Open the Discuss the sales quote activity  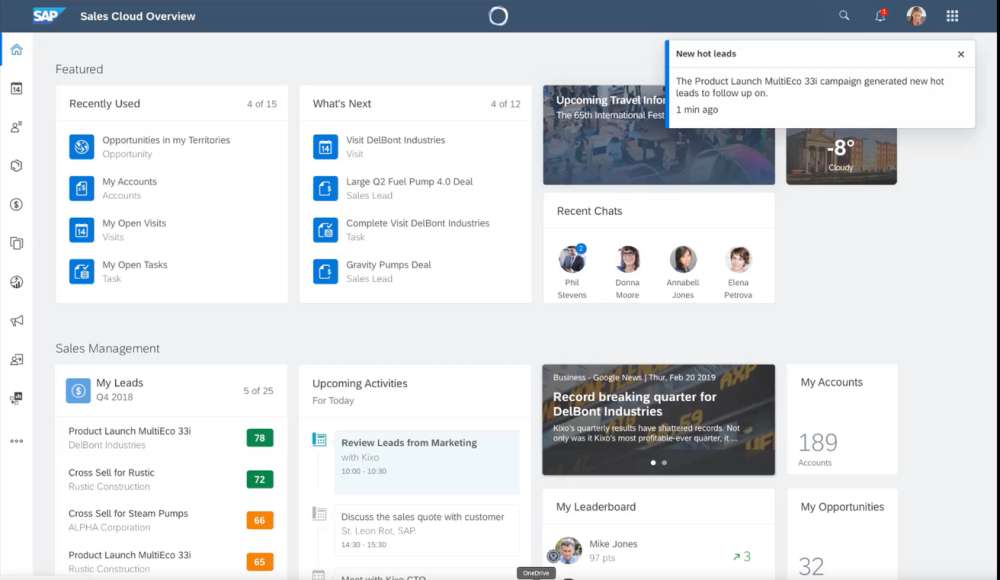427,530
